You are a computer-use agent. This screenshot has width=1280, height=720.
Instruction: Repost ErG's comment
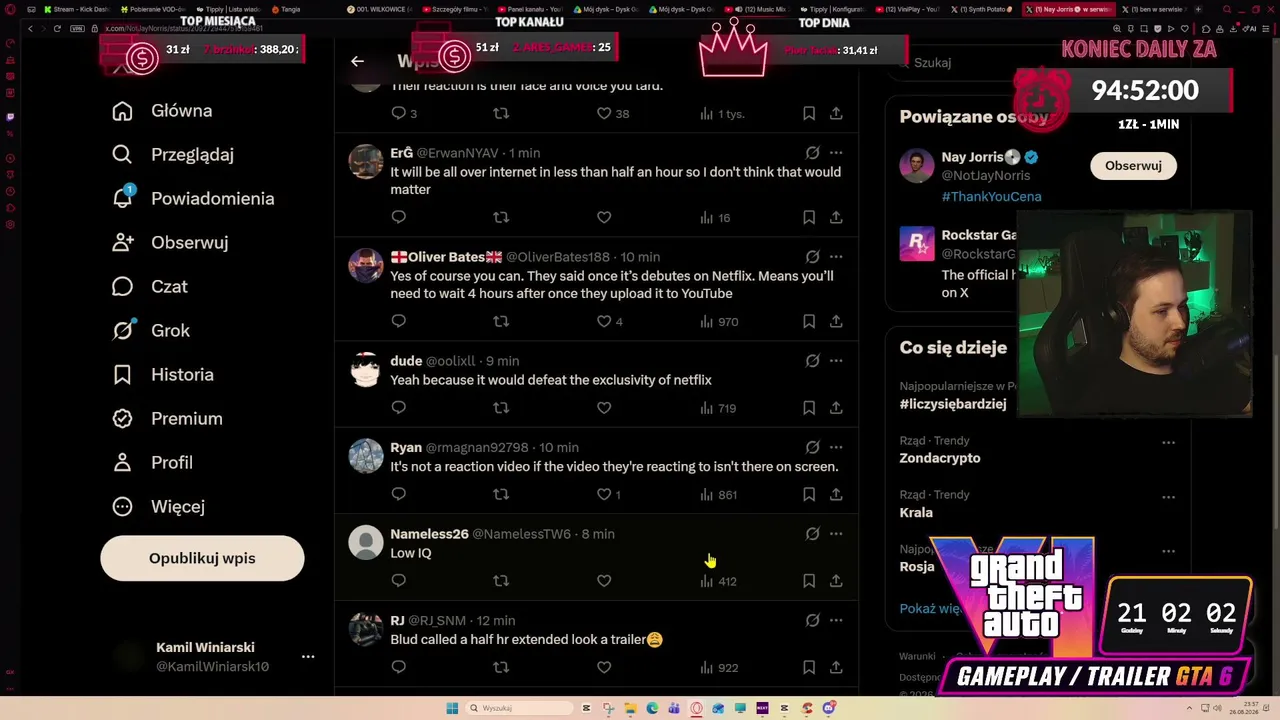pos(501,217)
